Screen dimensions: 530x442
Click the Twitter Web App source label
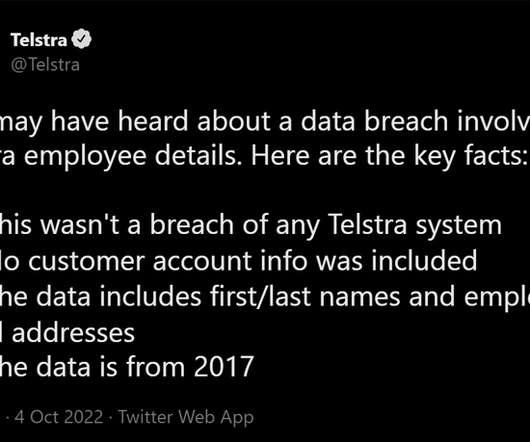pyautogui.click(x=186, y=417)
